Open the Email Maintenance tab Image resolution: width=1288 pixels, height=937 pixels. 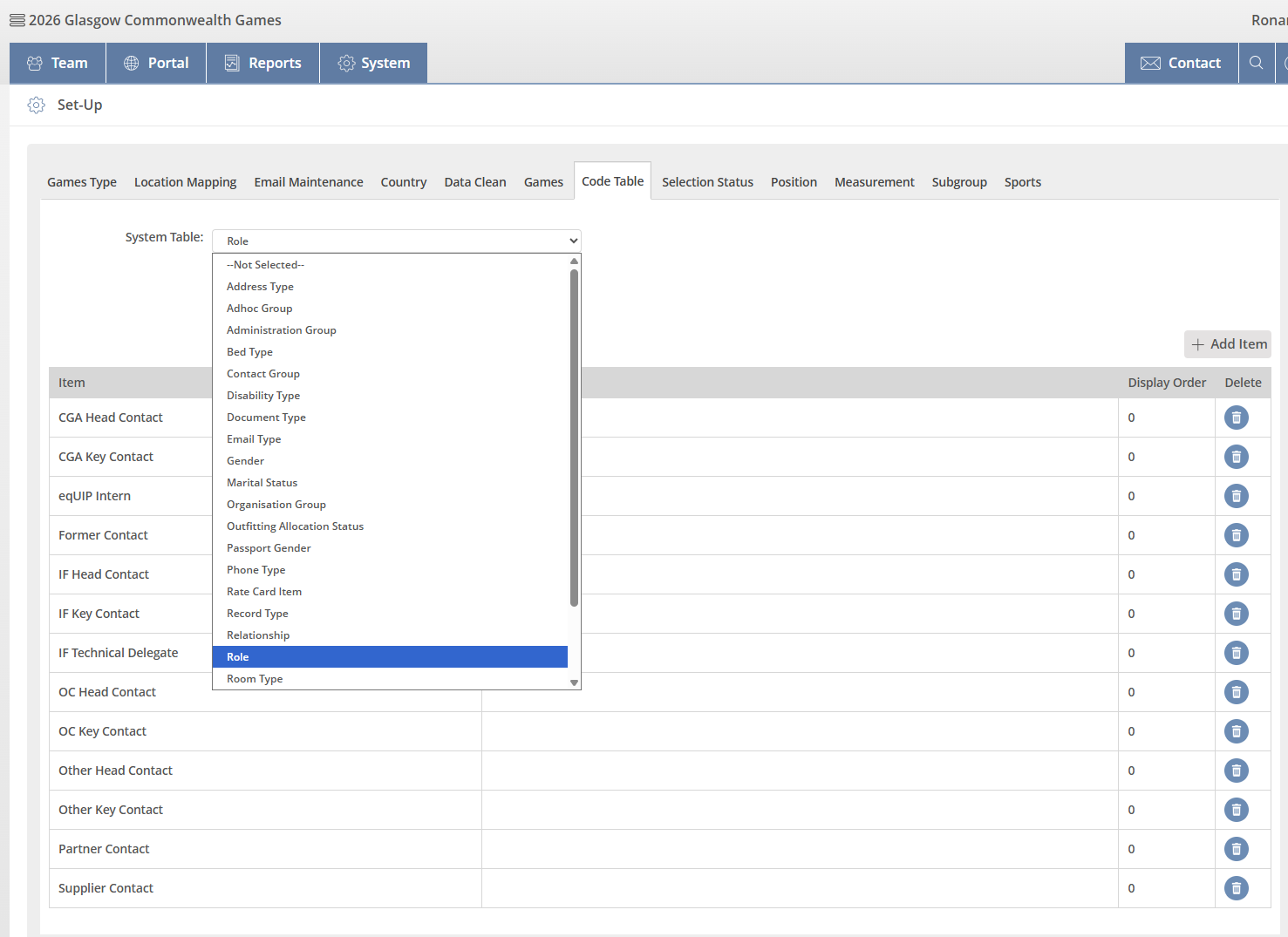pos(309,182)
